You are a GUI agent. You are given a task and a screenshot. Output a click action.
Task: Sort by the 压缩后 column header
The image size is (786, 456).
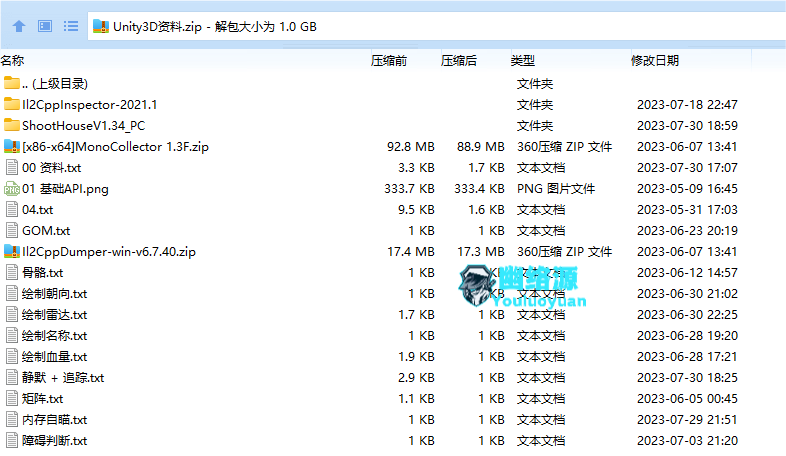(x=459, y=61)
